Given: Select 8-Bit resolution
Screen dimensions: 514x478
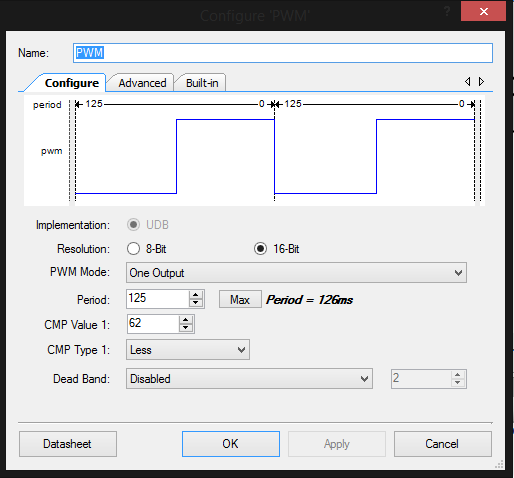Looking at the screenshot, I should coord(133,249).
